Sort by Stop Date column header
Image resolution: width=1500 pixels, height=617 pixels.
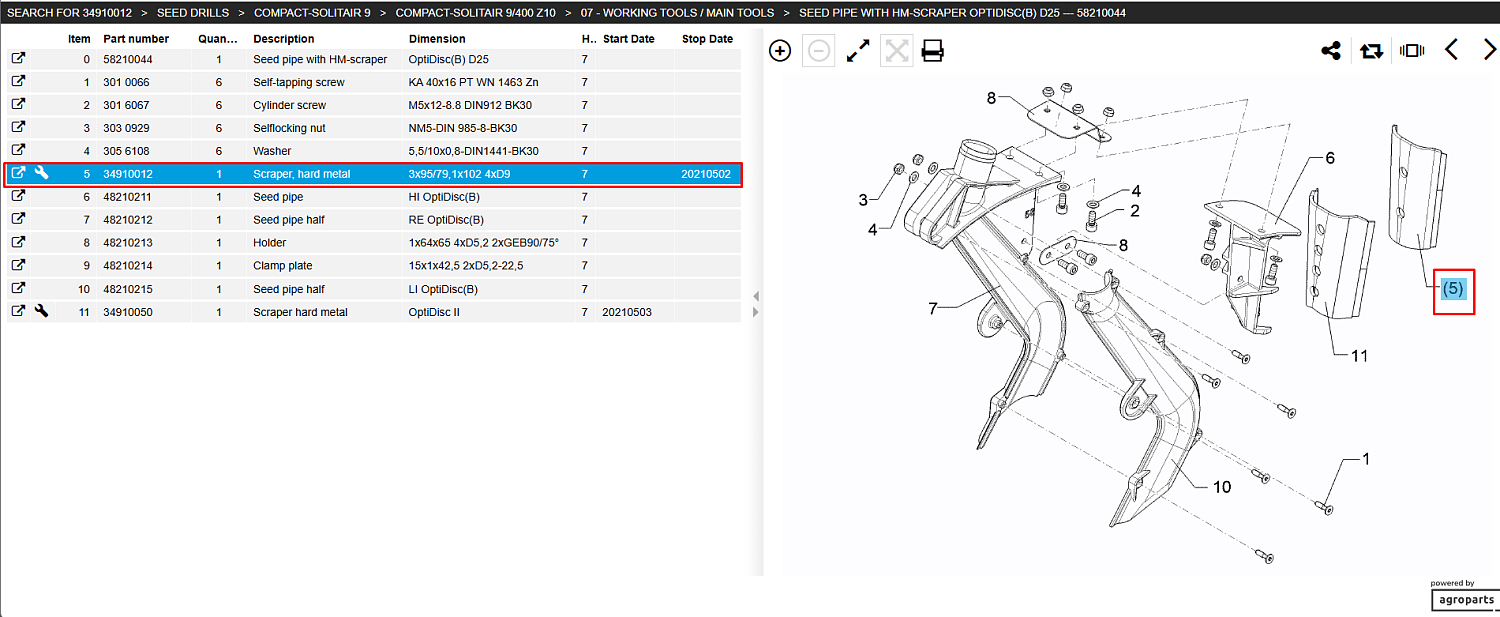(x=708, y=39)
